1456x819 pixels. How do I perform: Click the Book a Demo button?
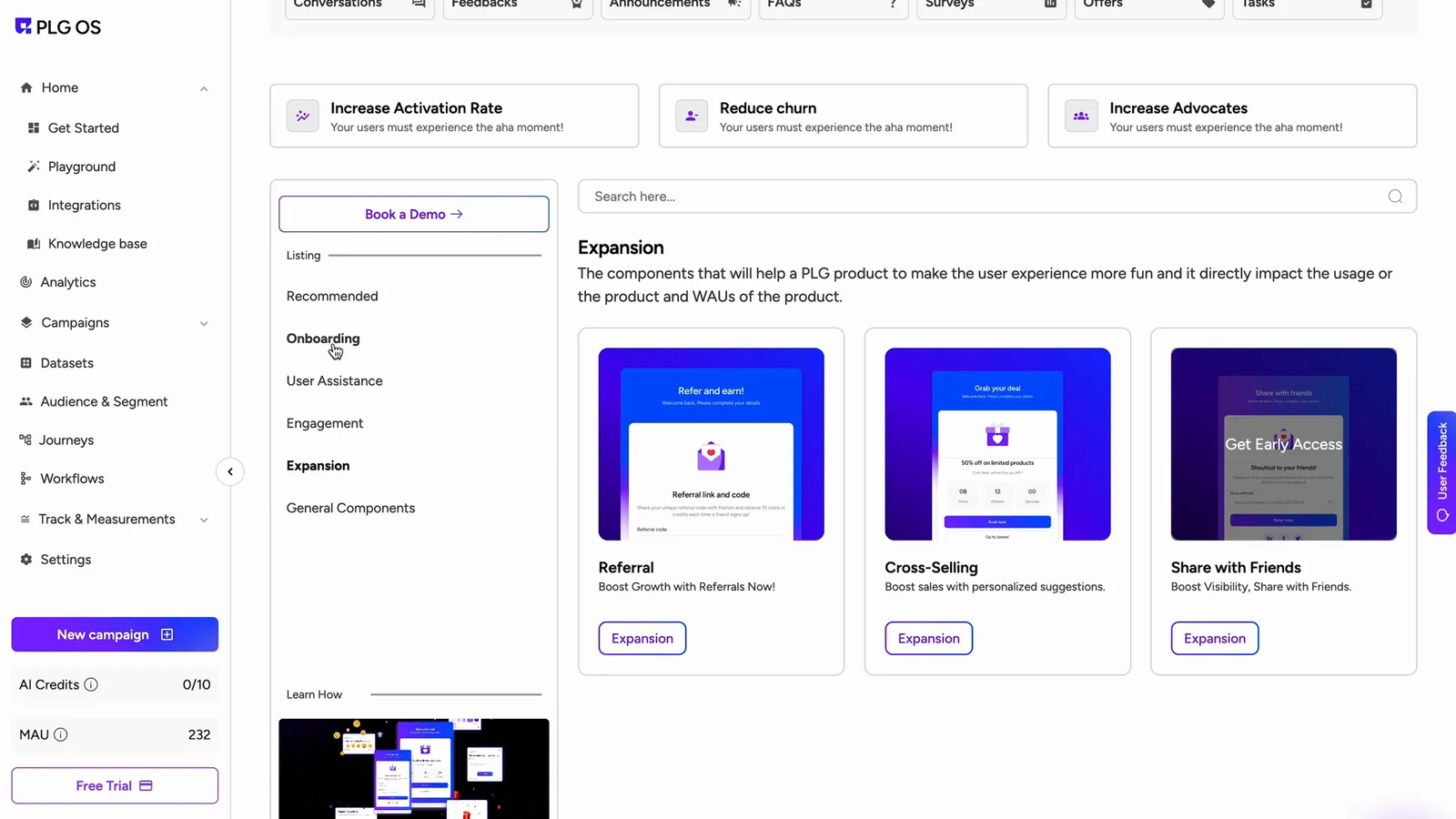click(414, 215)
